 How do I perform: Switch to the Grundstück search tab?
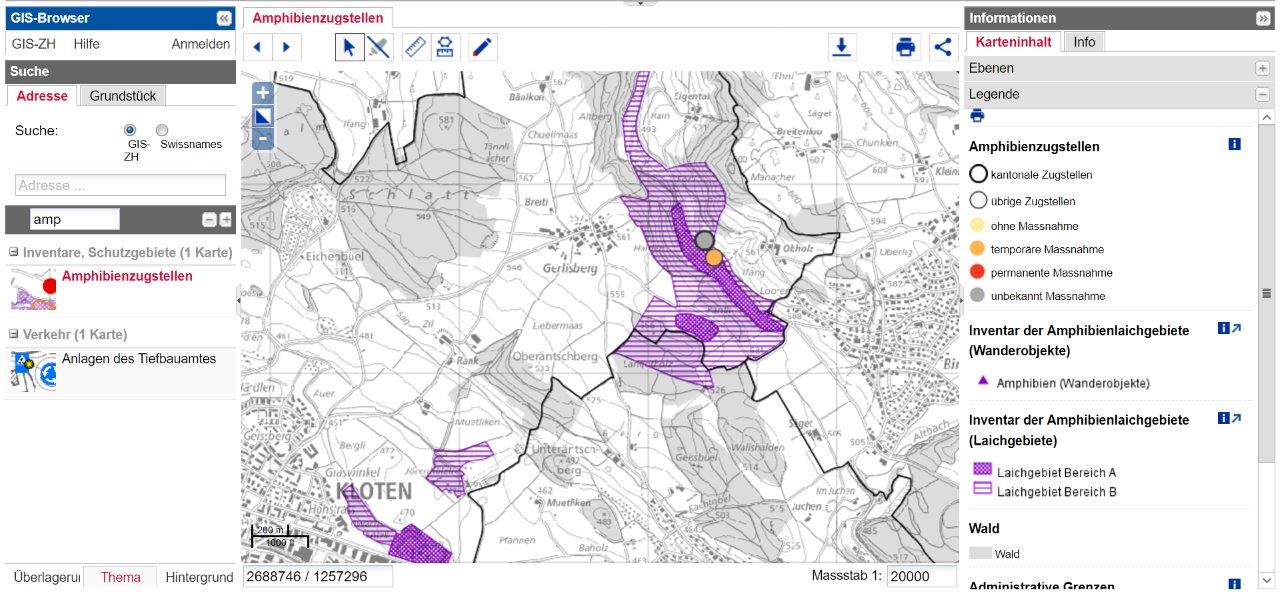click(123, 96)
